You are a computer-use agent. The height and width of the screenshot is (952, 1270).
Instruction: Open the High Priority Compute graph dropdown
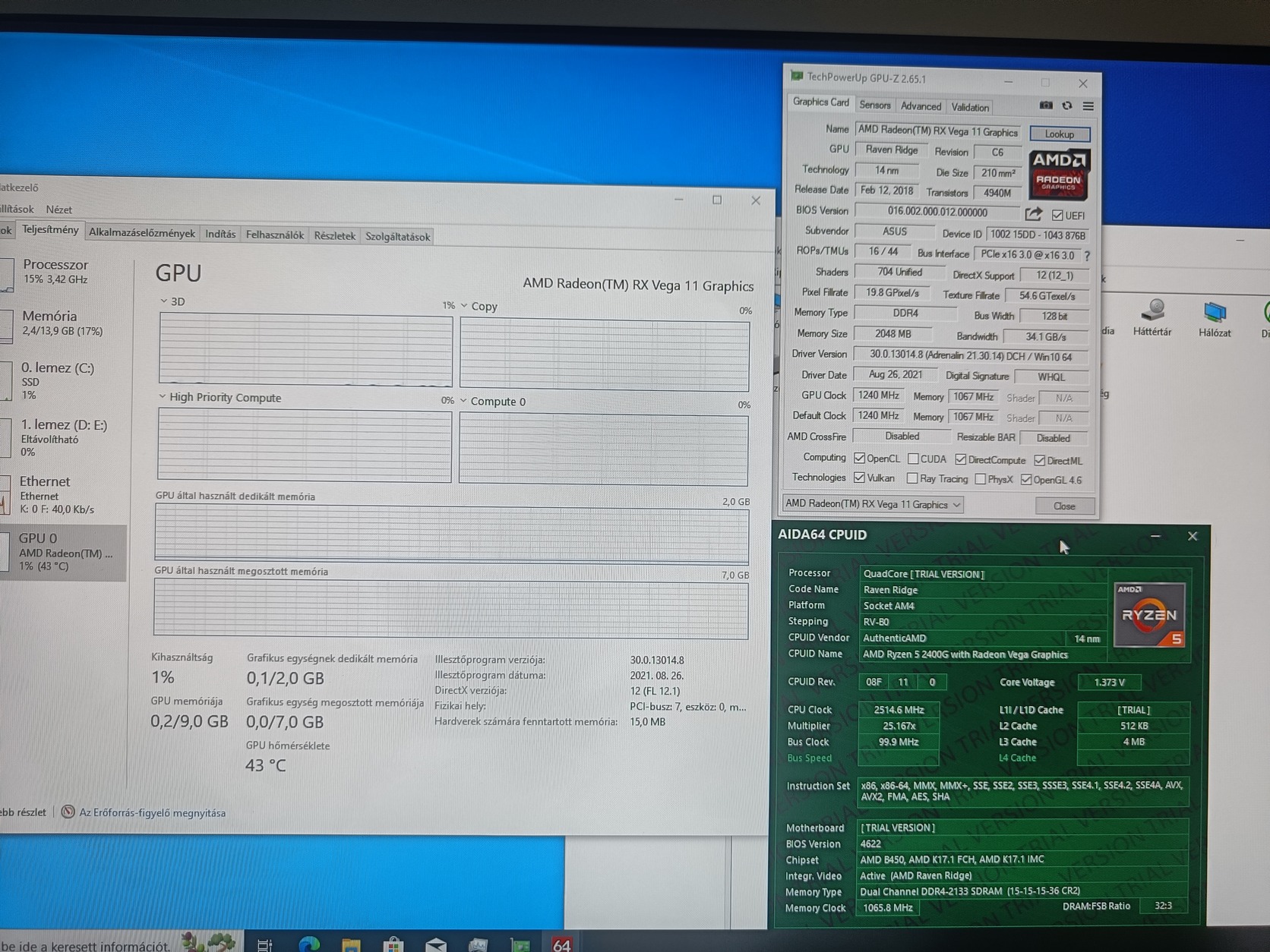pos(162,396)
